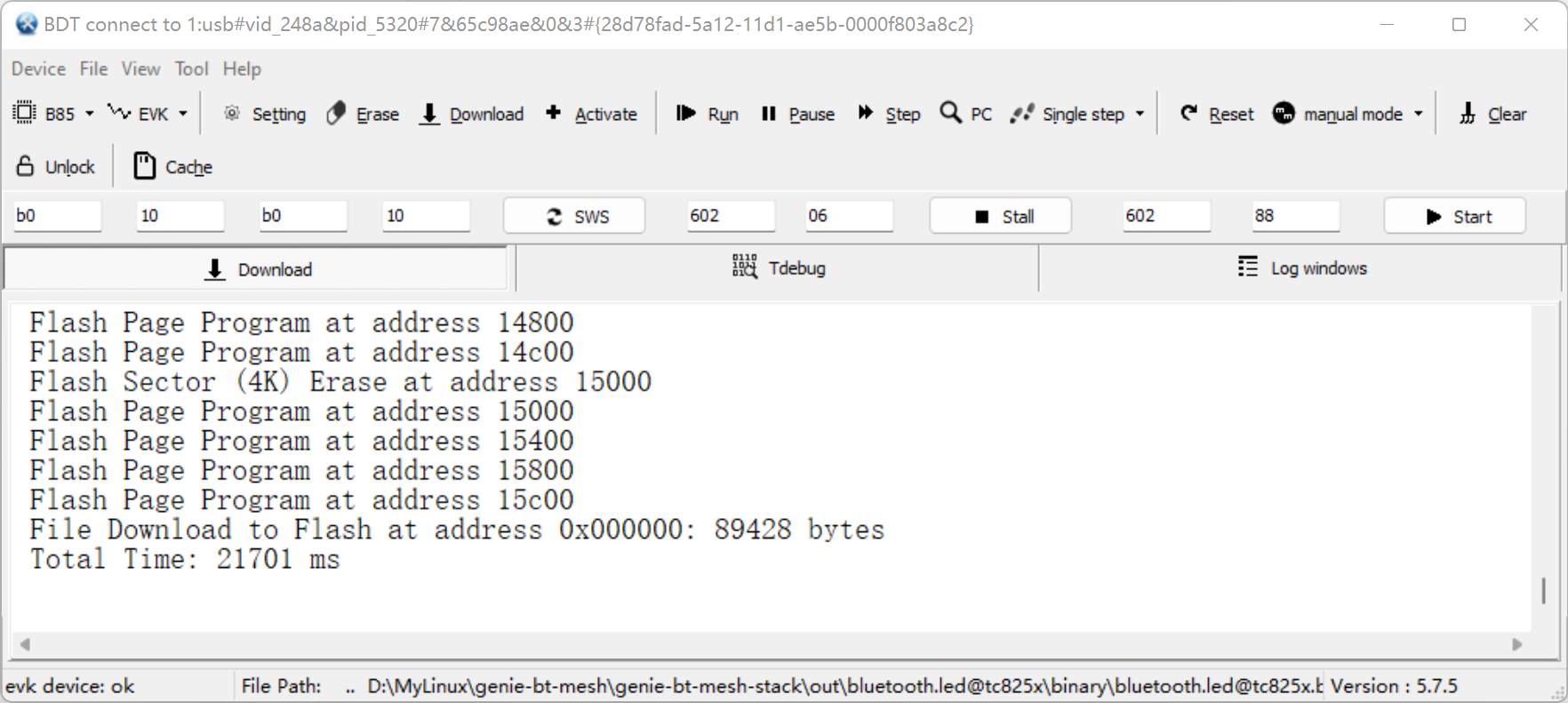1568x703 pixels.
Task: Click the Activate toolbar label
Action: (606, 115)
